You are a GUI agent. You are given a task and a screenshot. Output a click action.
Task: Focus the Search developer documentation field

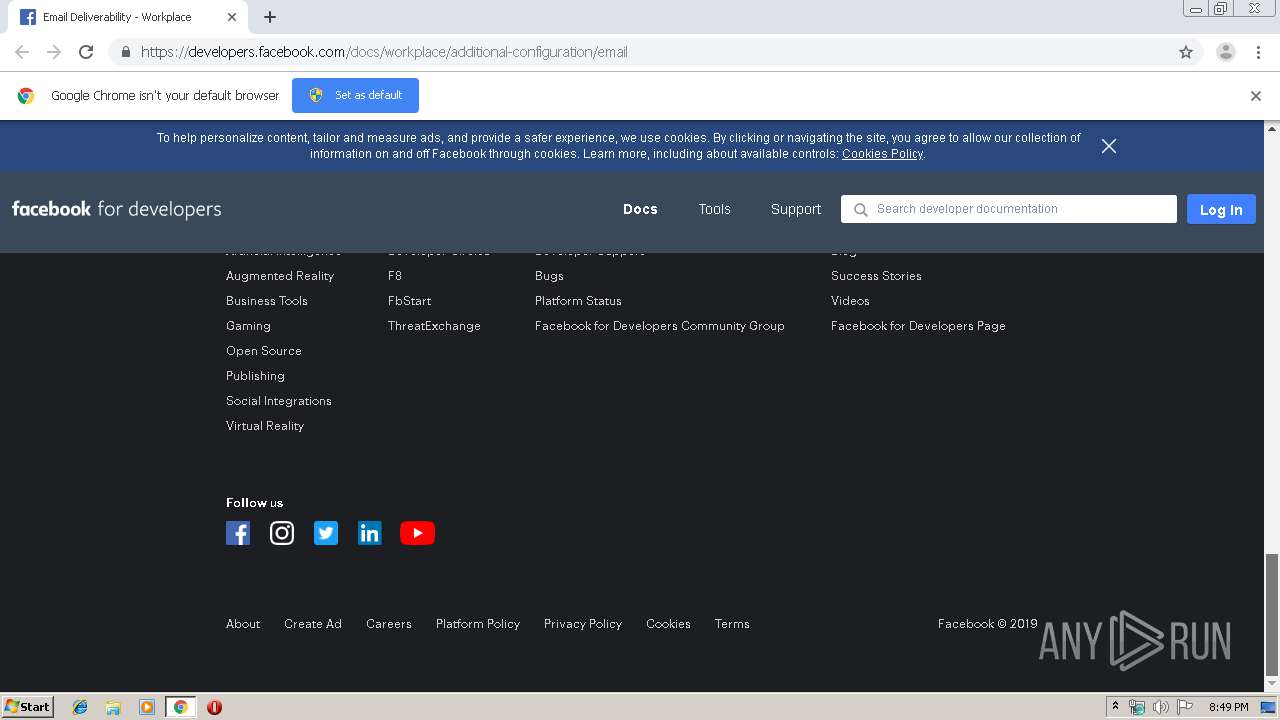tap(1009, 209)
